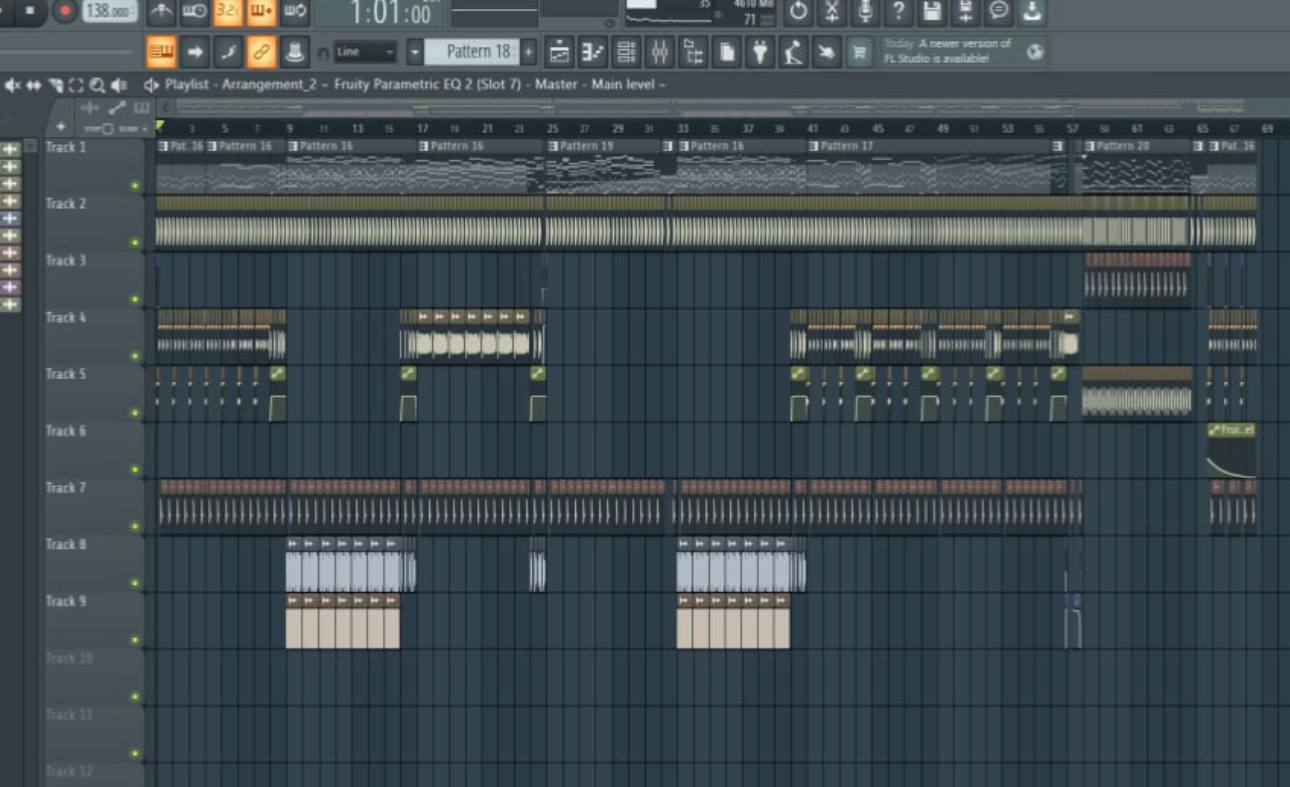Viewport: 1290px width, 787px height.
Task: Toggle loop recording button
Action: tap(295, 11)
